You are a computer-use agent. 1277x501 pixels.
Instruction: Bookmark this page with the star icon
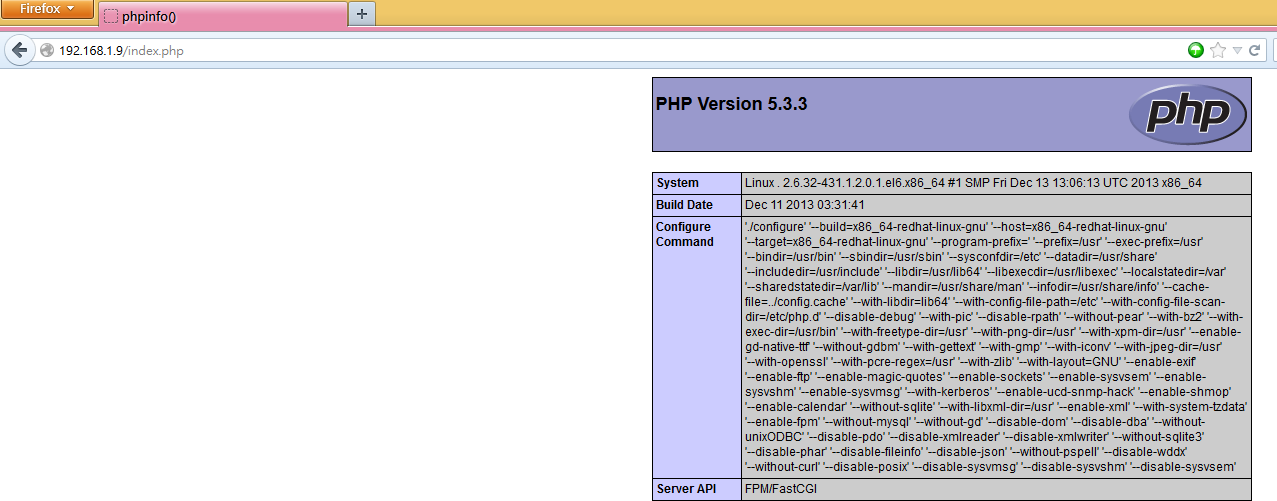[x=1217, y=50]
